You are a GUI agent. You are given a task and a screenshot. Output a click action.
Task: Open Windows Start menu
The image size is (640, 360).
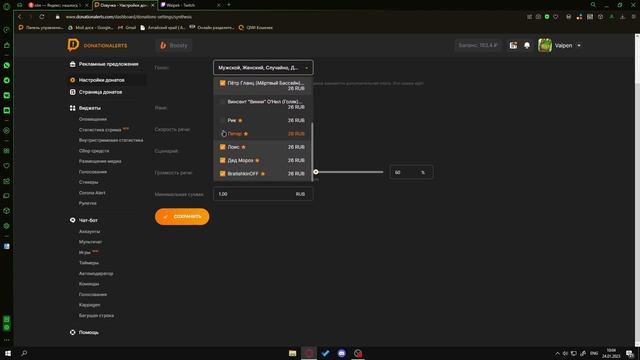click(7, 353)
